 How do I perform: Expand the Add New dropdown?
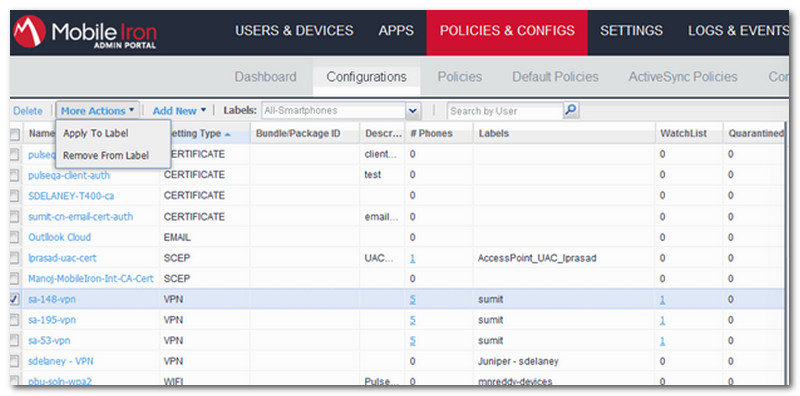179,111
